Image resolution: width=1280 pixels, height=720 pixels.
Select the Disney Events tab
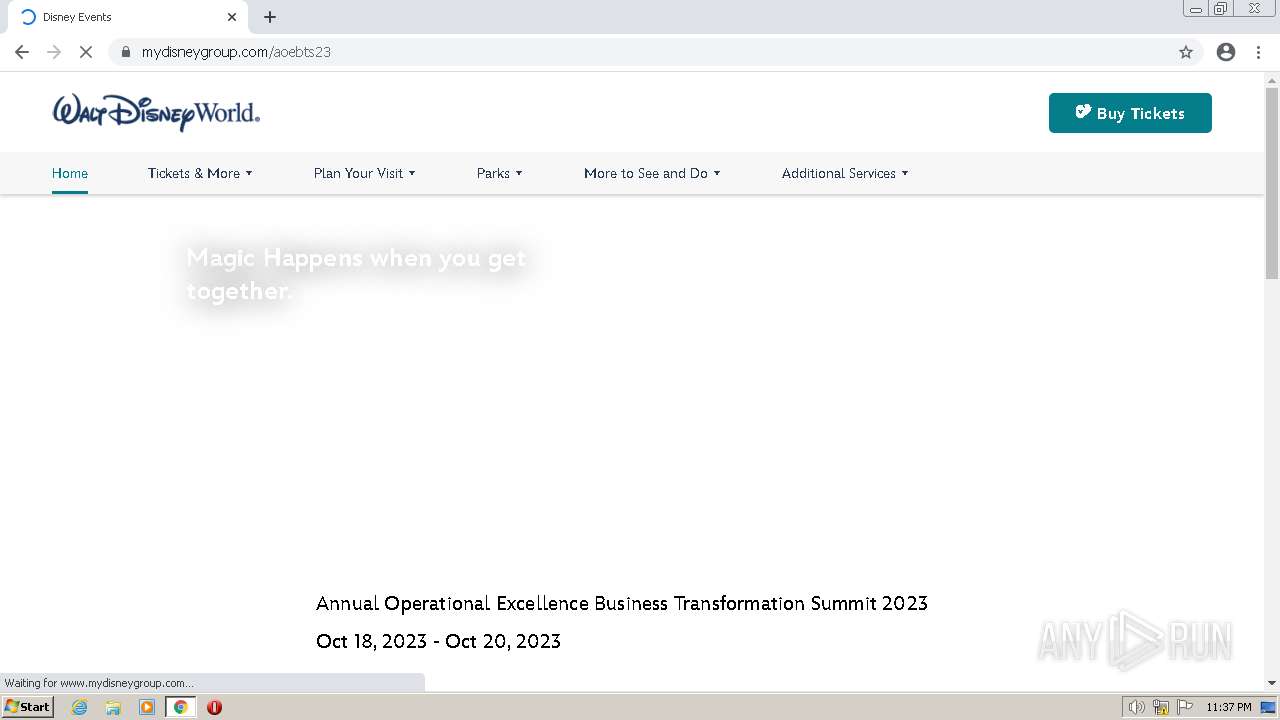(x=128, y=17)
